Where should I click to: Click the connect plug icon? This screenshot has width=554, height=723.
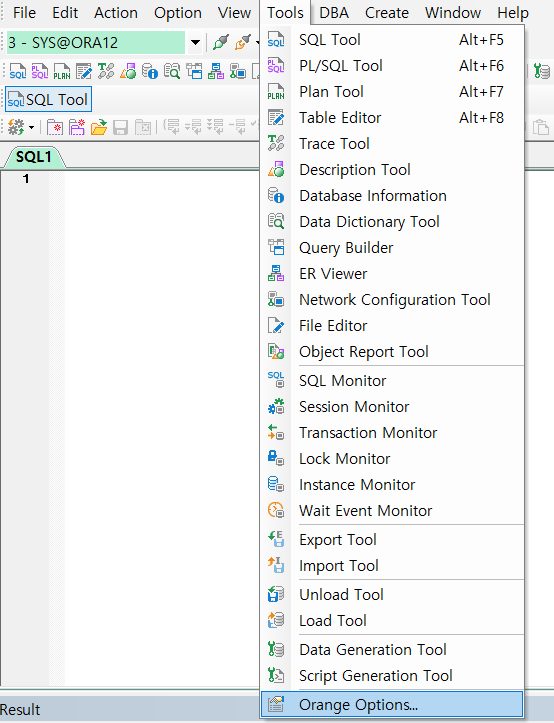(x=220, y=43)
